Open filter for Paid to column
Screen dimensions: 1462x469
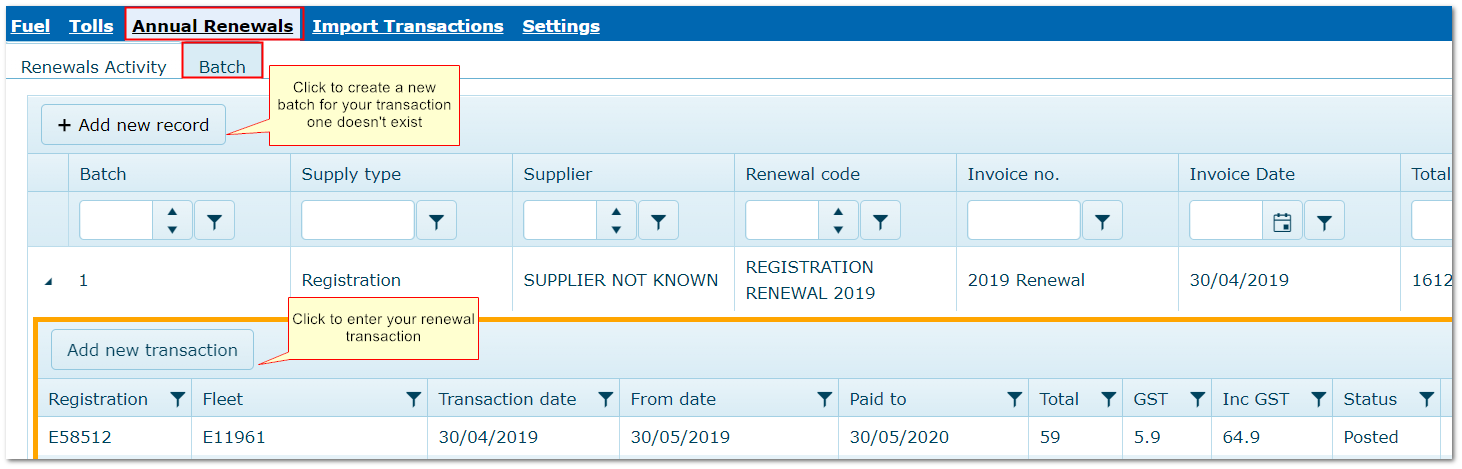(x=1014, y=399)
